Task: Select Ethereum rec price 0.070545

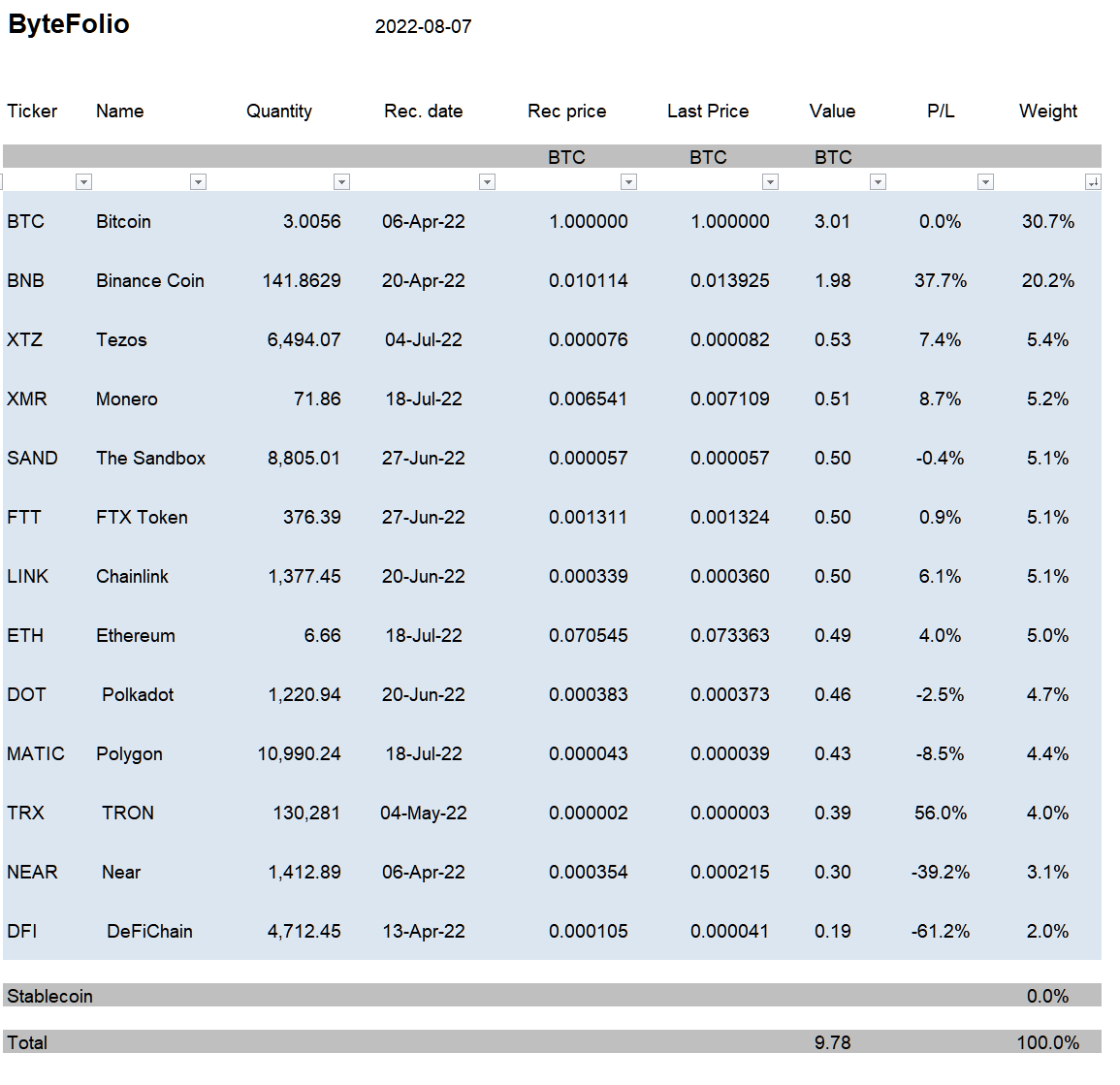Action: pyautogui.click(x=589, y=636)
